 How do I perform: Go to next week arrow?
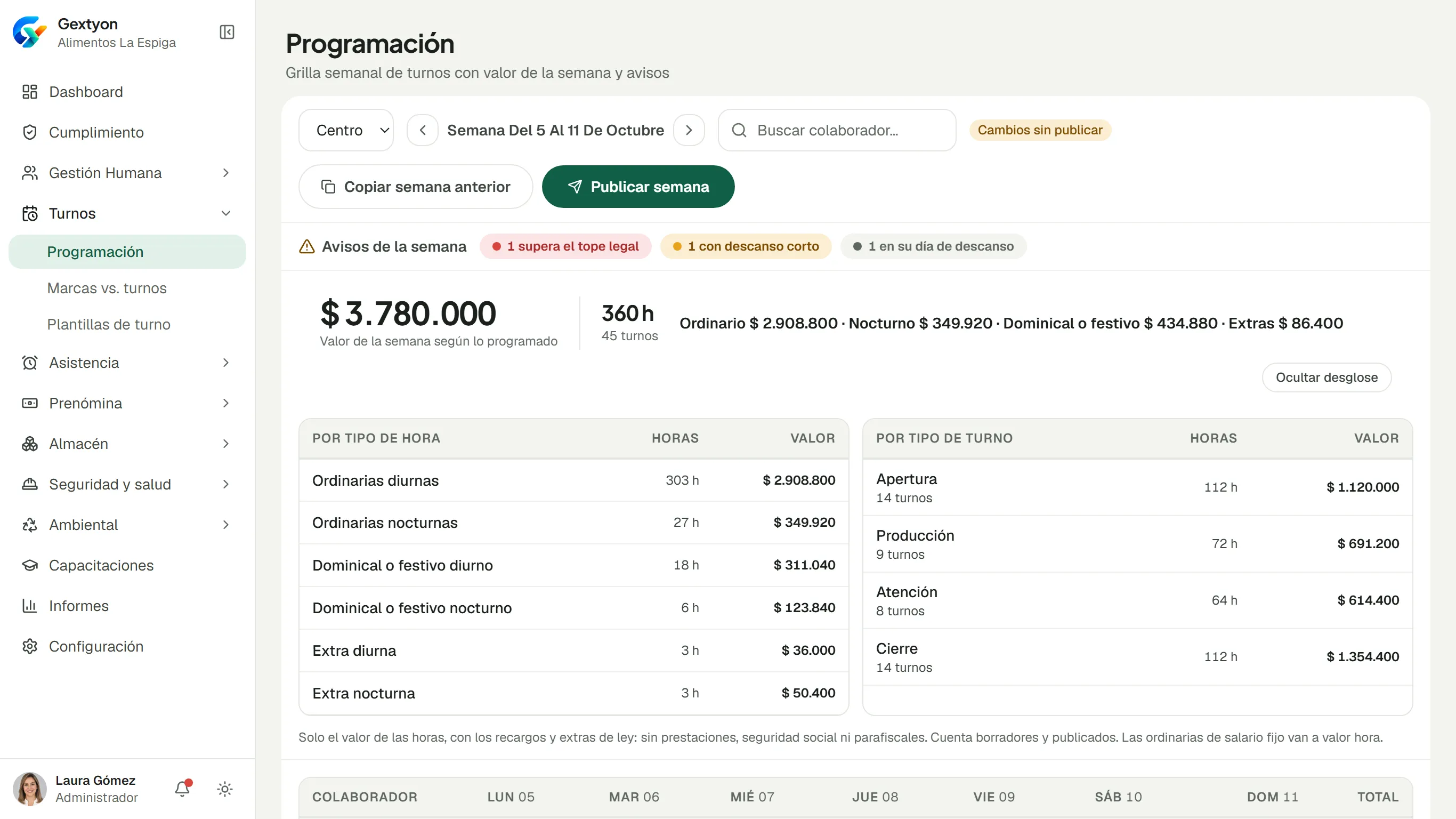(x=689, y=130)
